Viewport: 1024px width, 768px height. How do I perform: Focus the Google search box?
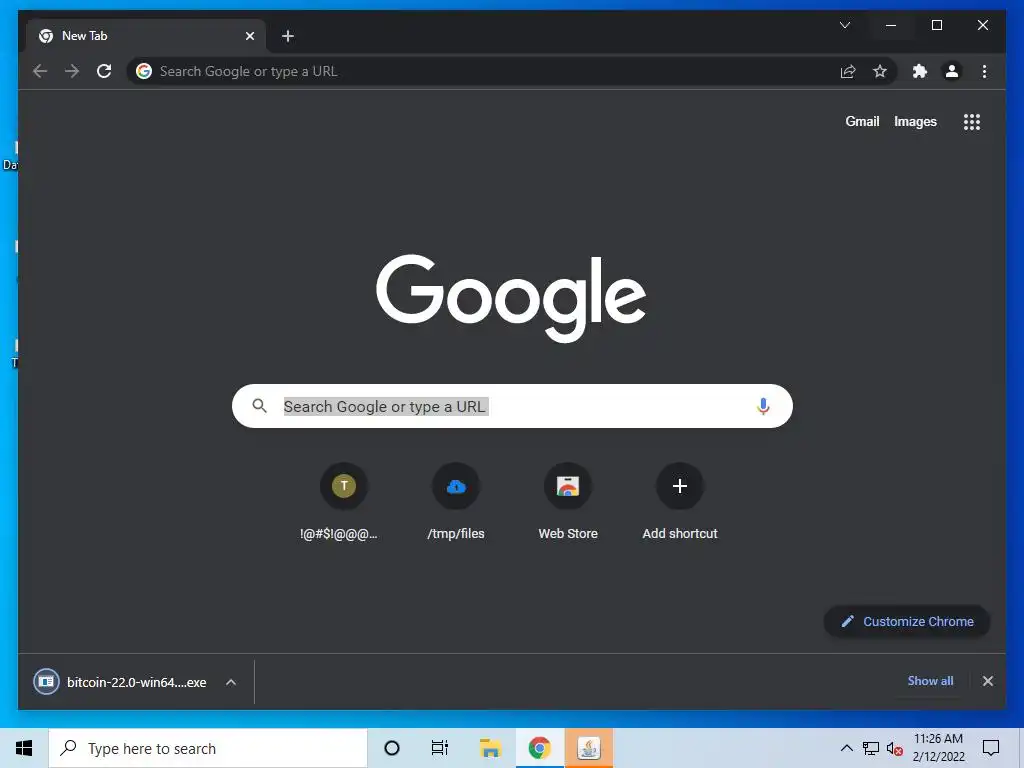(x=512, y=406)
